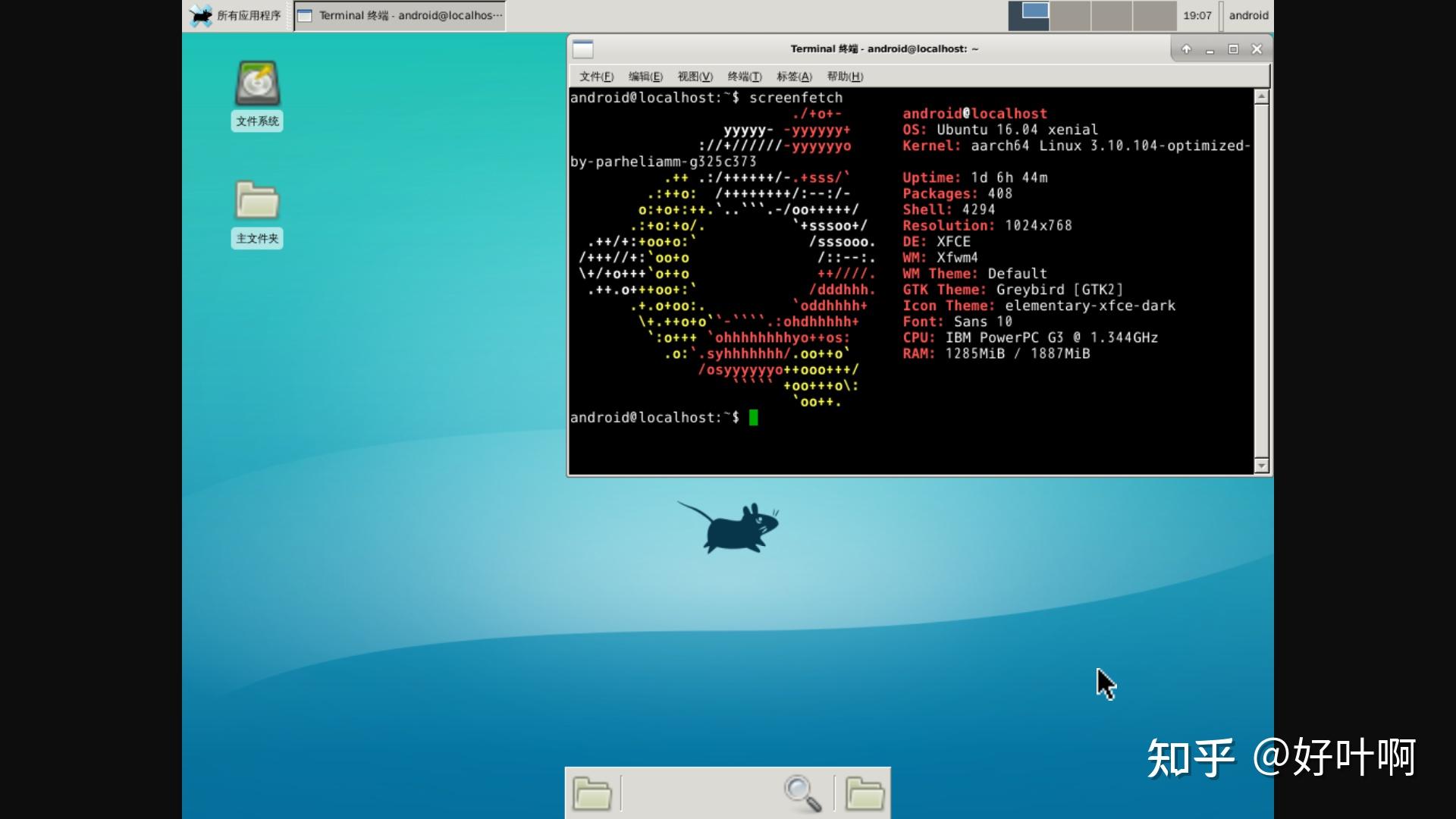Viewport: 1456px width, 819px height.
Task: Click the 所有应用程序 button
Action: click(237, 14)
